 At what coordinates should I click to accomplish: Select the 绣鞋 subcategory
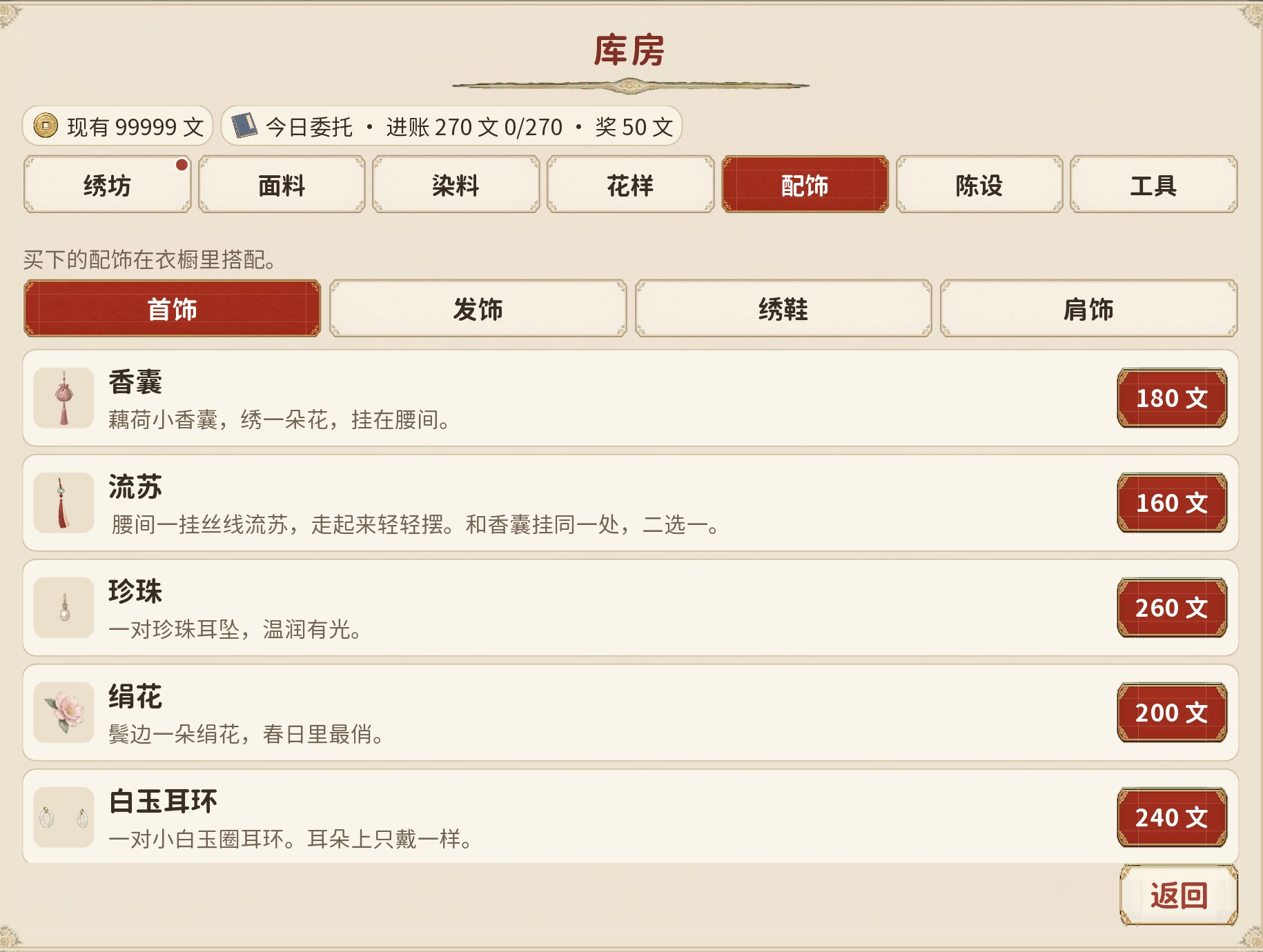pos(783,309)
